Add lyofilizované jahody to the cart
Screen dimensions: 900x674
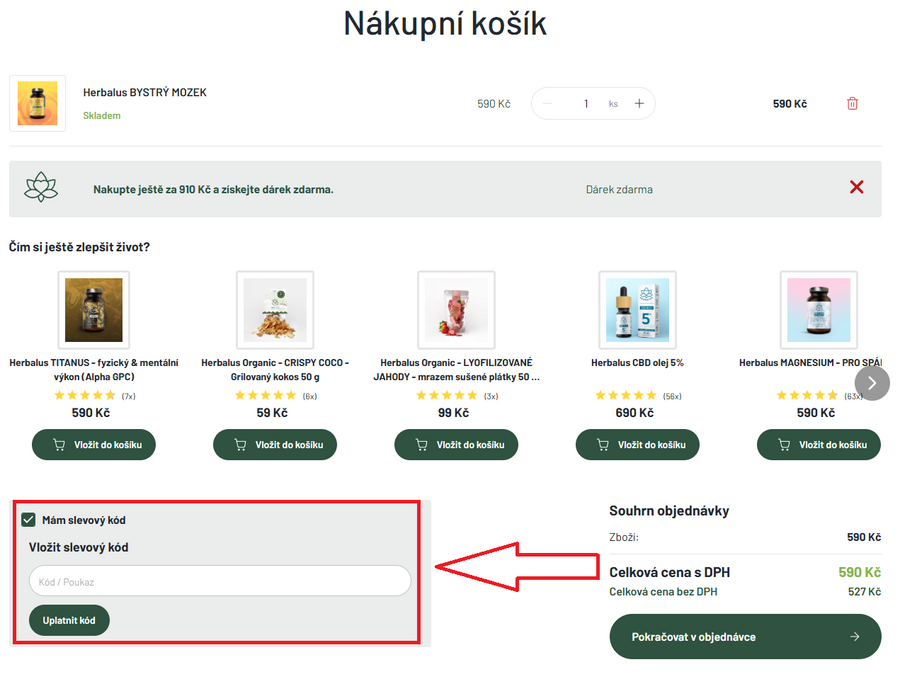pos(456,445)
